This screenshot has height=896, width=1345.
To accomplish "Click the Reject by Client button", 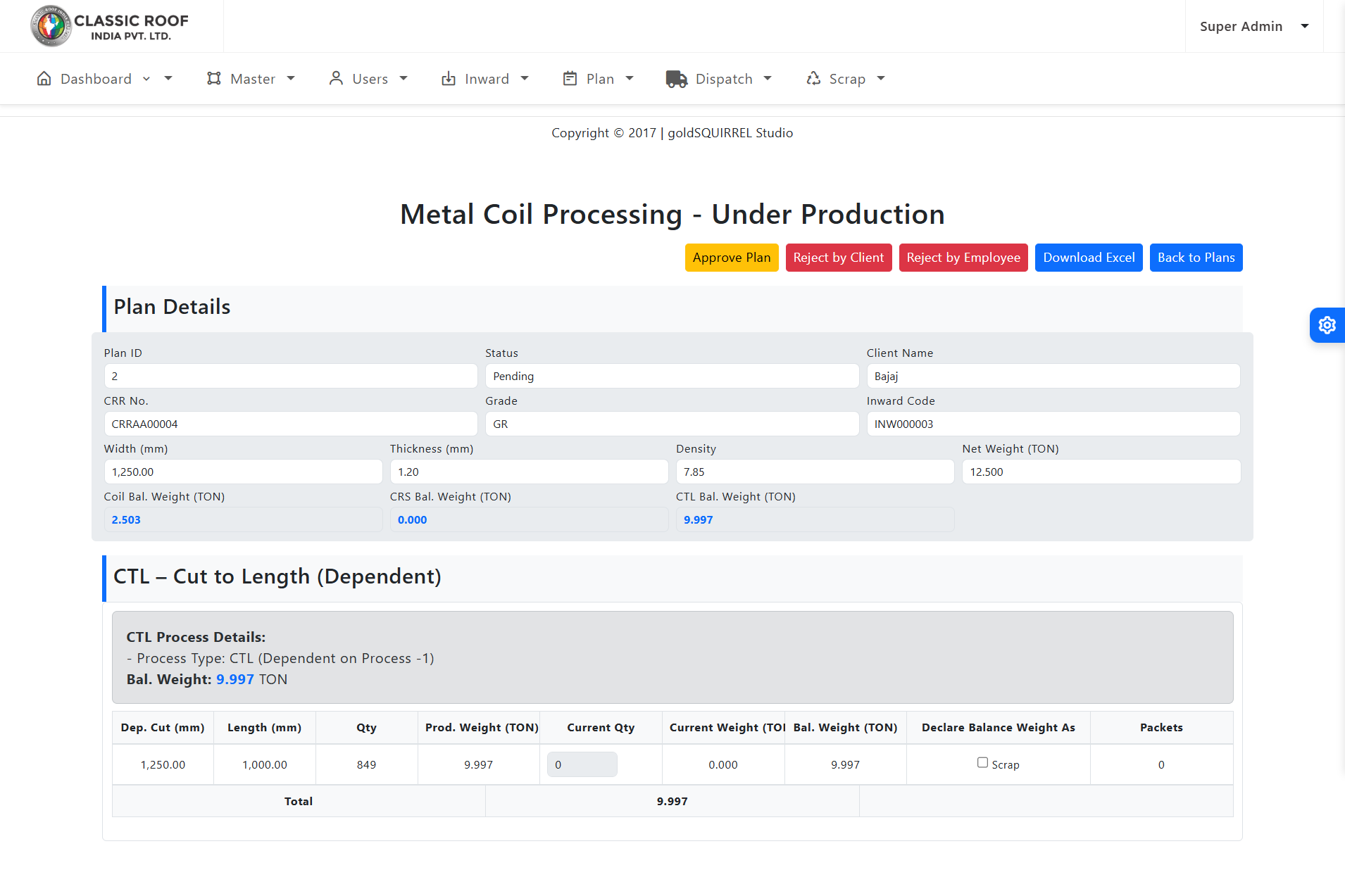I will [838, 258].
